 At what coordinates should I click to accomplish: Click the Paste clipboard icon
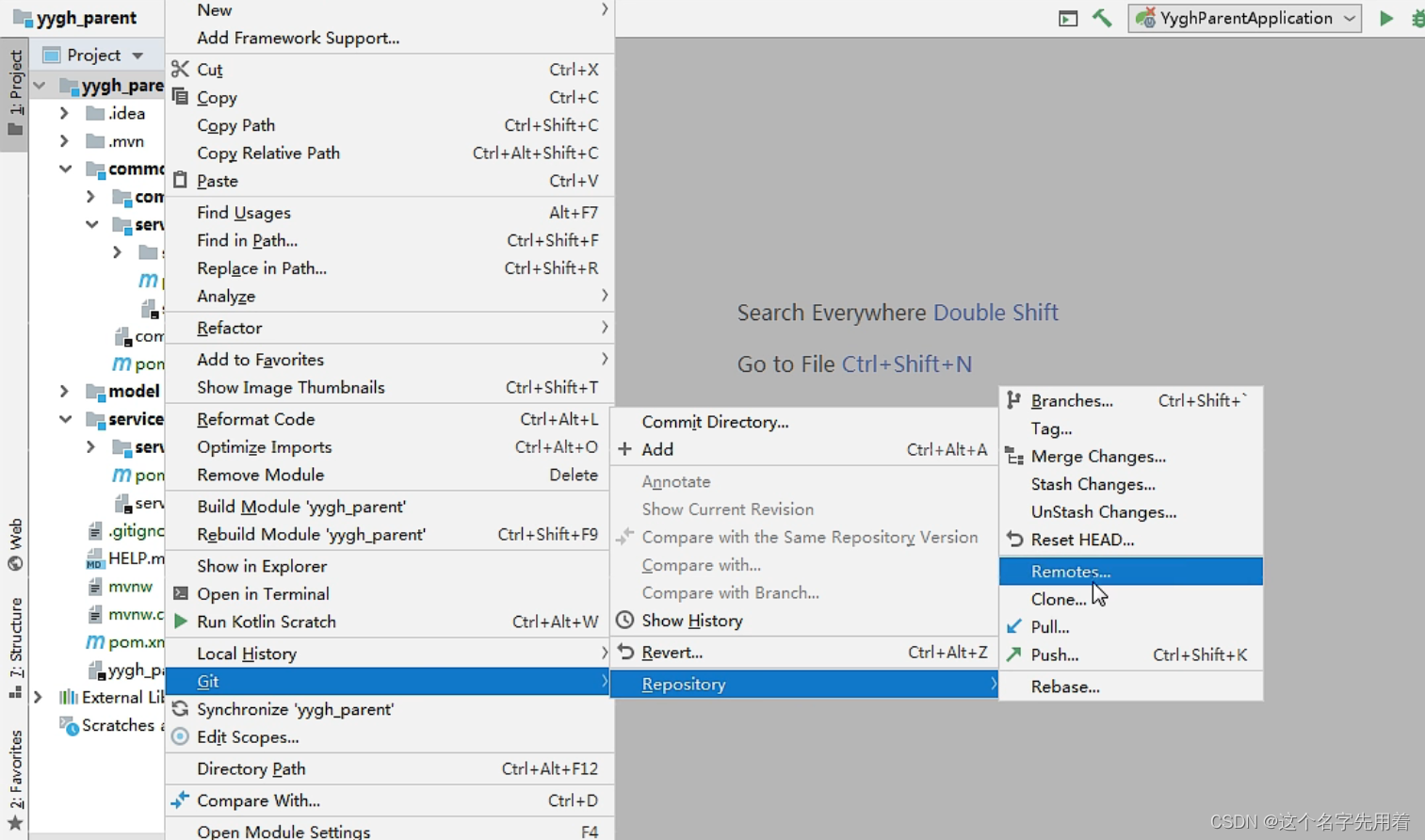180,179
